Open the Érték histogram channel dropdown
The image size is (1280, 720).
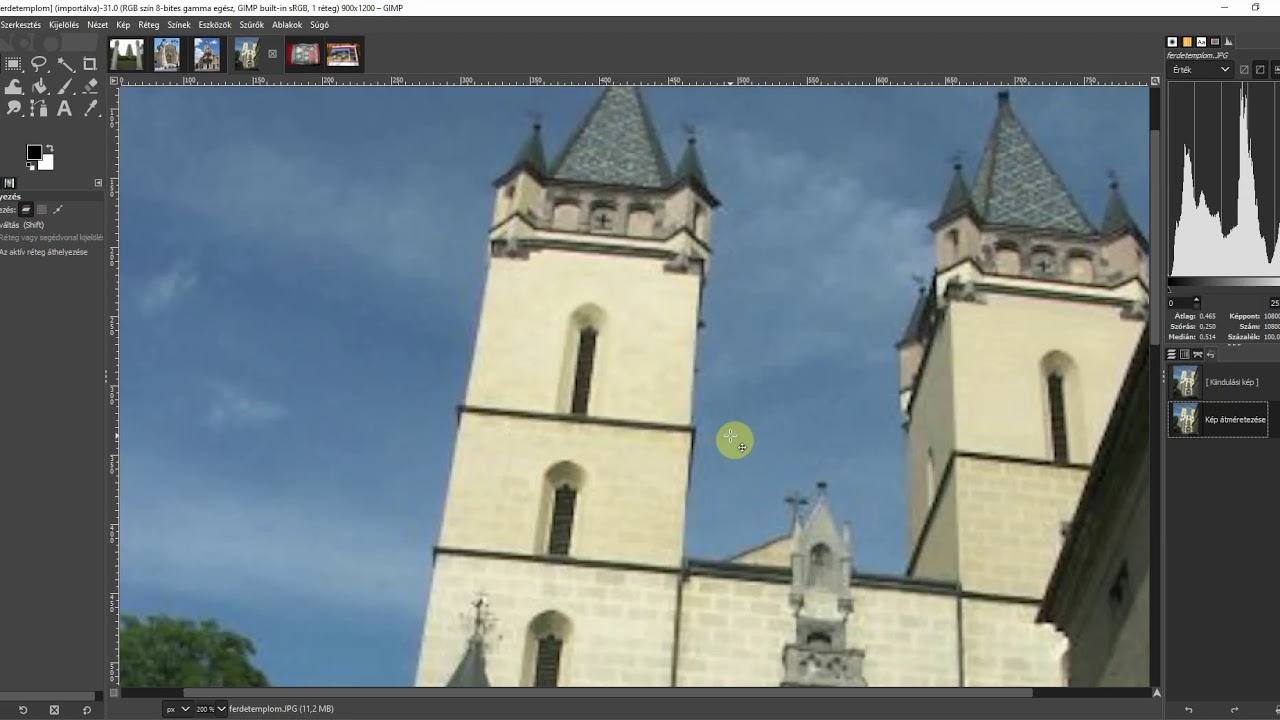[1200, 70]
